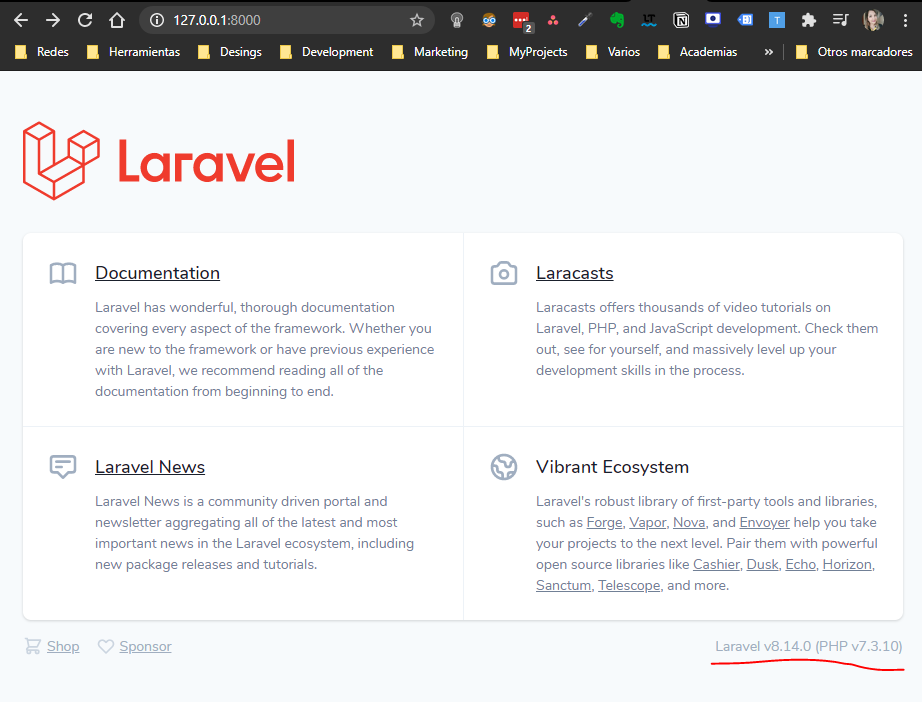
Task: Open the blue T extension icon
Action: coord(777,21)
